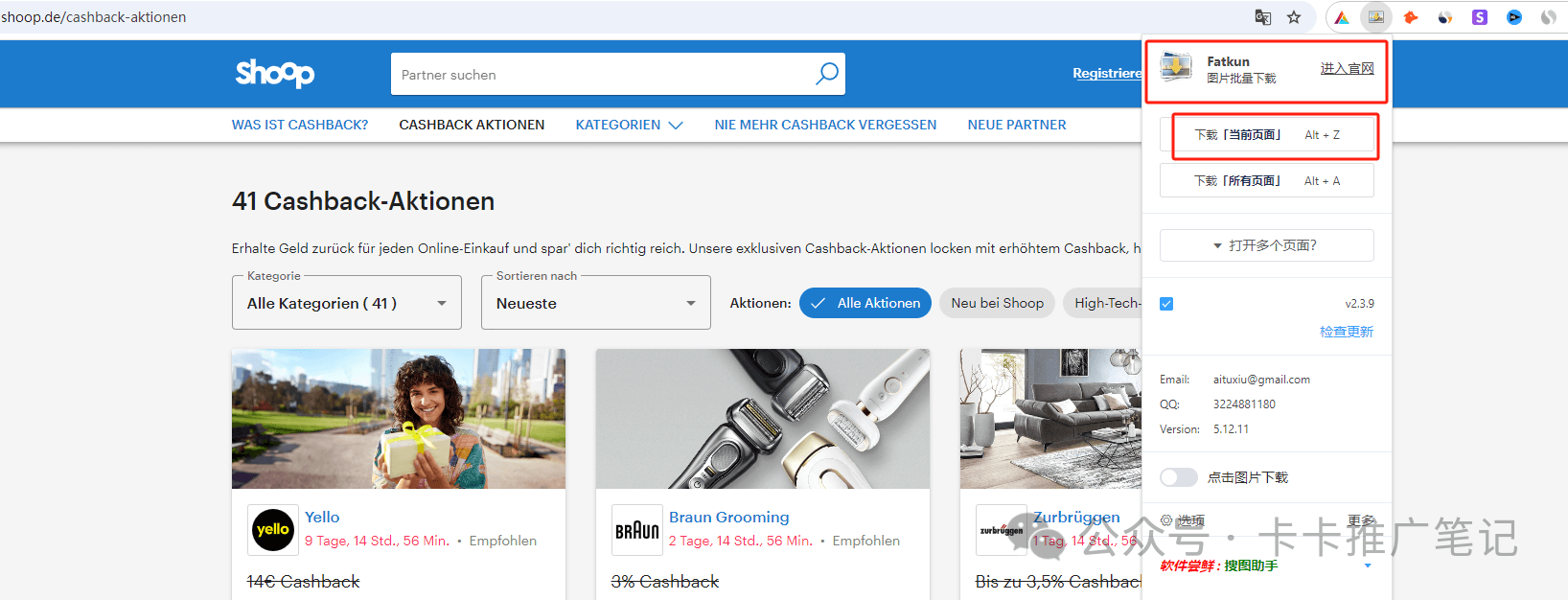The height and width of the screenshot is (600, 1568).
Task: Select the Alle Aktionen filter chip
Action: (865, 303)
